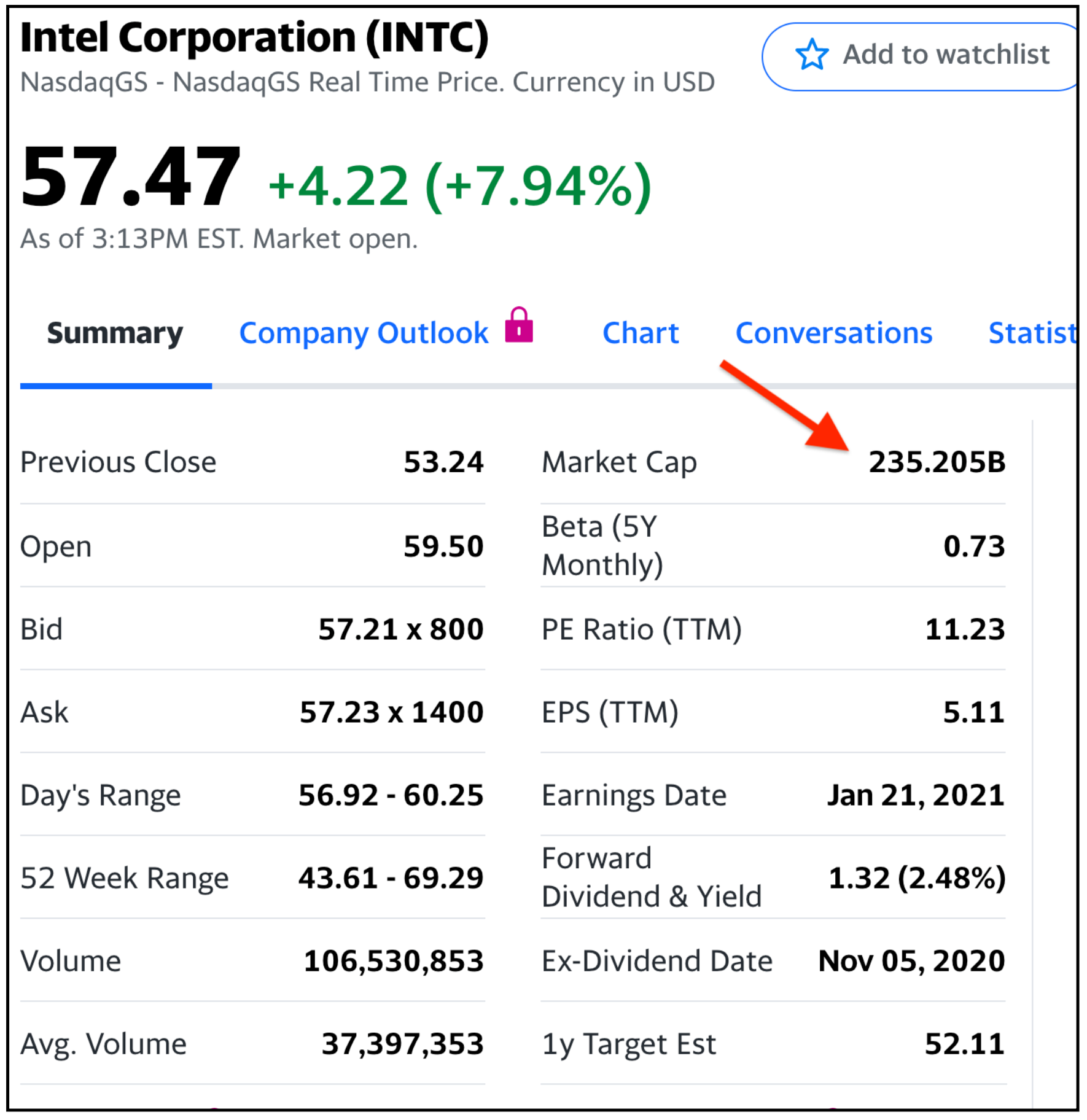This screenshot has width=1087, height=1120.
Task: Click the Previous Close label
Action: pos(119,462)
